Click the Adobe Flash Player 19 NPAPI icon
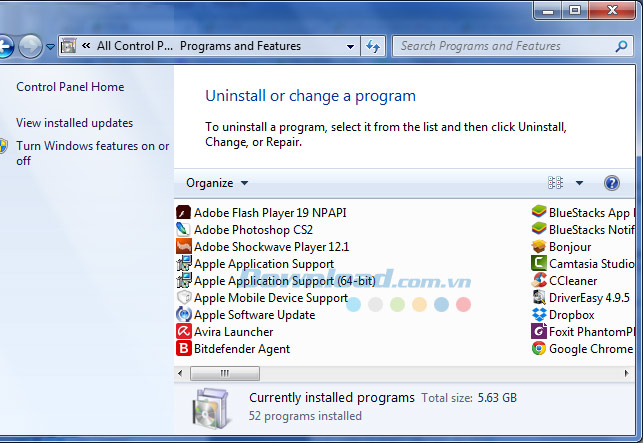Viewport: 643px width, 443px height. pyautogui.click(x=183, y=213)
